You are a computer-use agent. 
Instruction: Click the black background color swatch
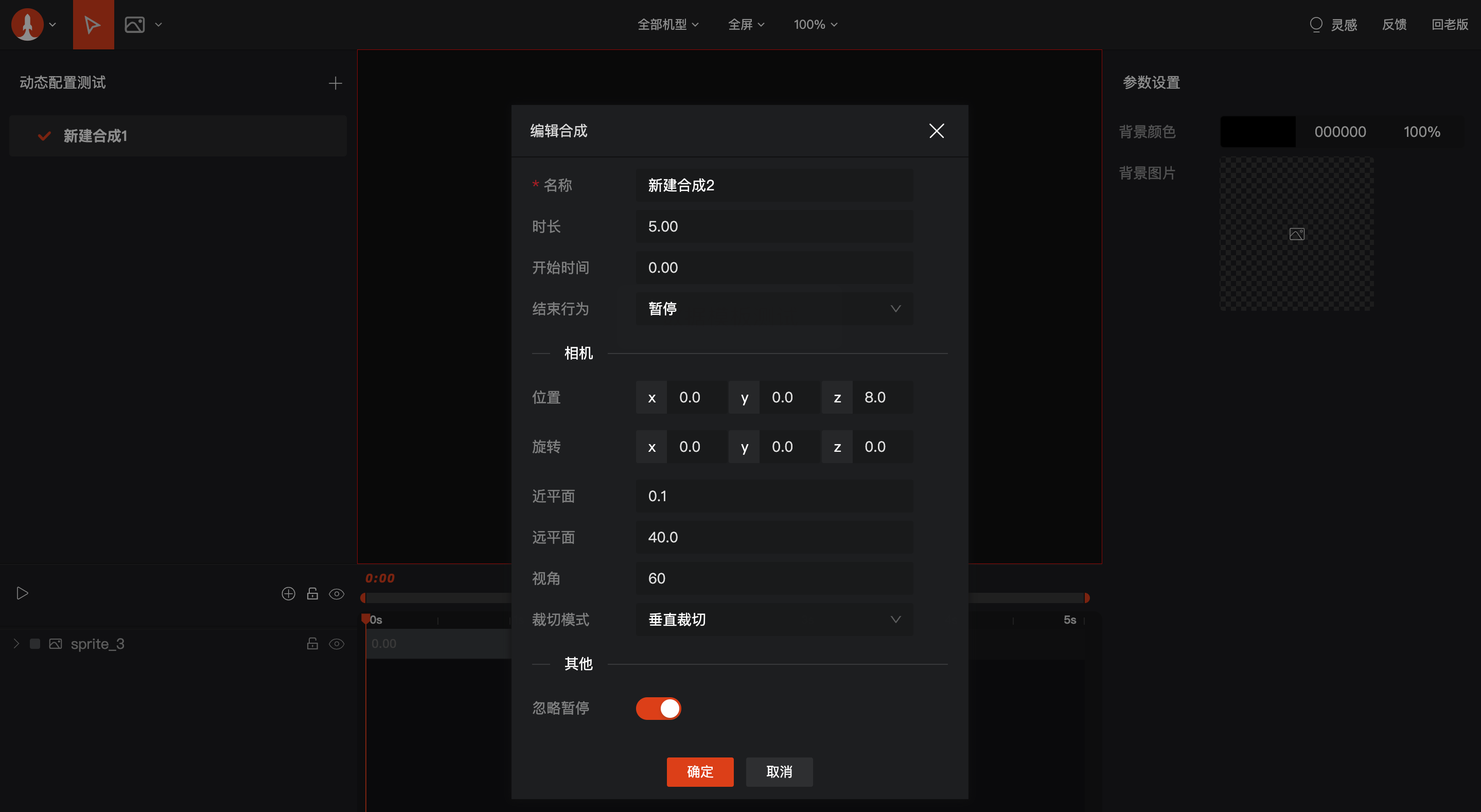click(1257, 132)
